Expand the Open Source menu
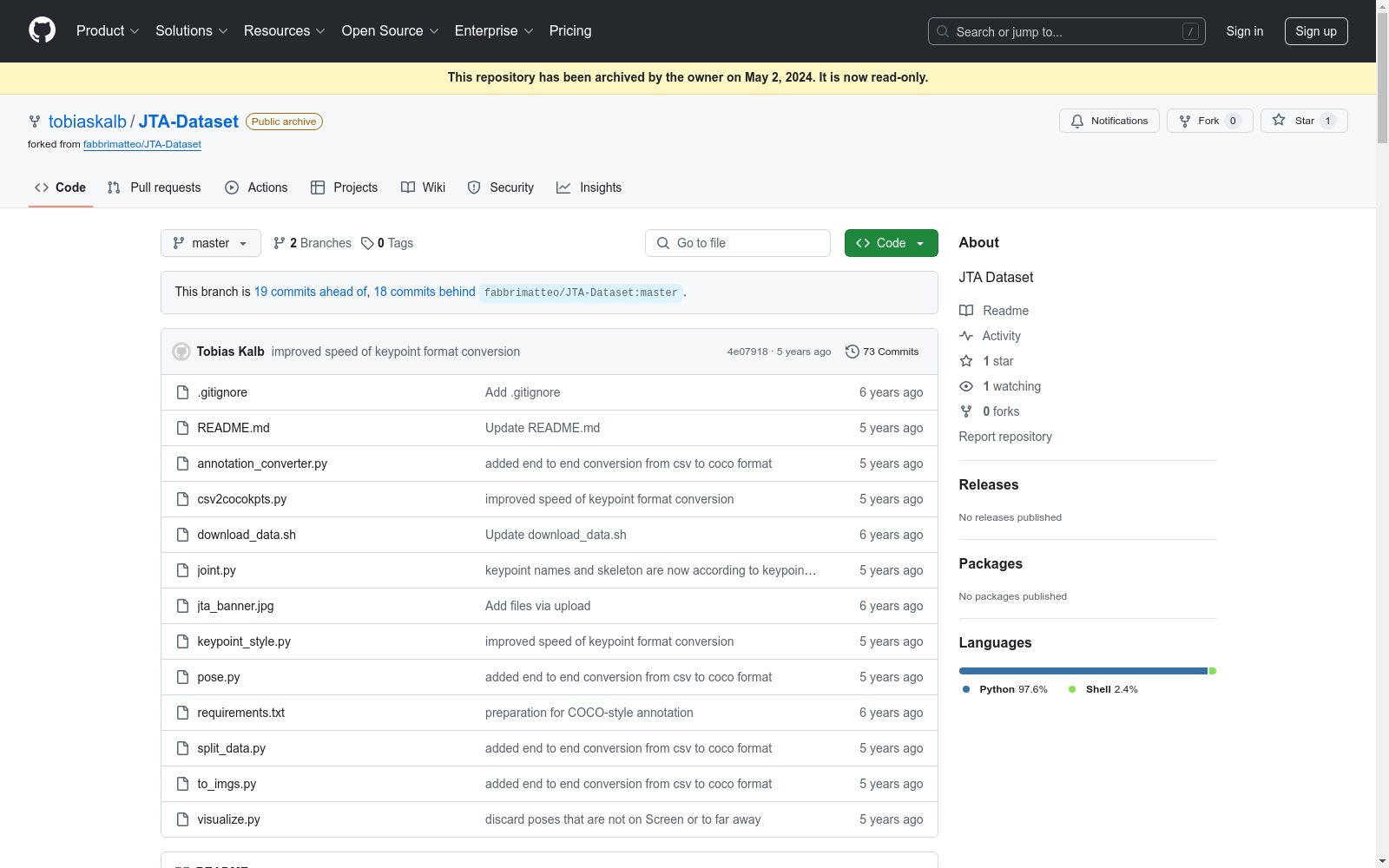 (x=391, y=31)
